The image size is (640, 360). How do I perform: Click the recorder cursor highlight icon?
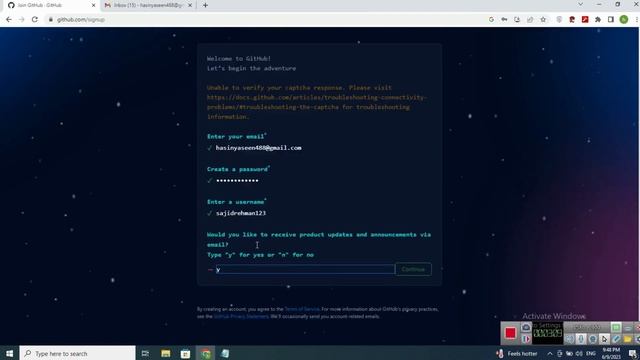(604, 339)
